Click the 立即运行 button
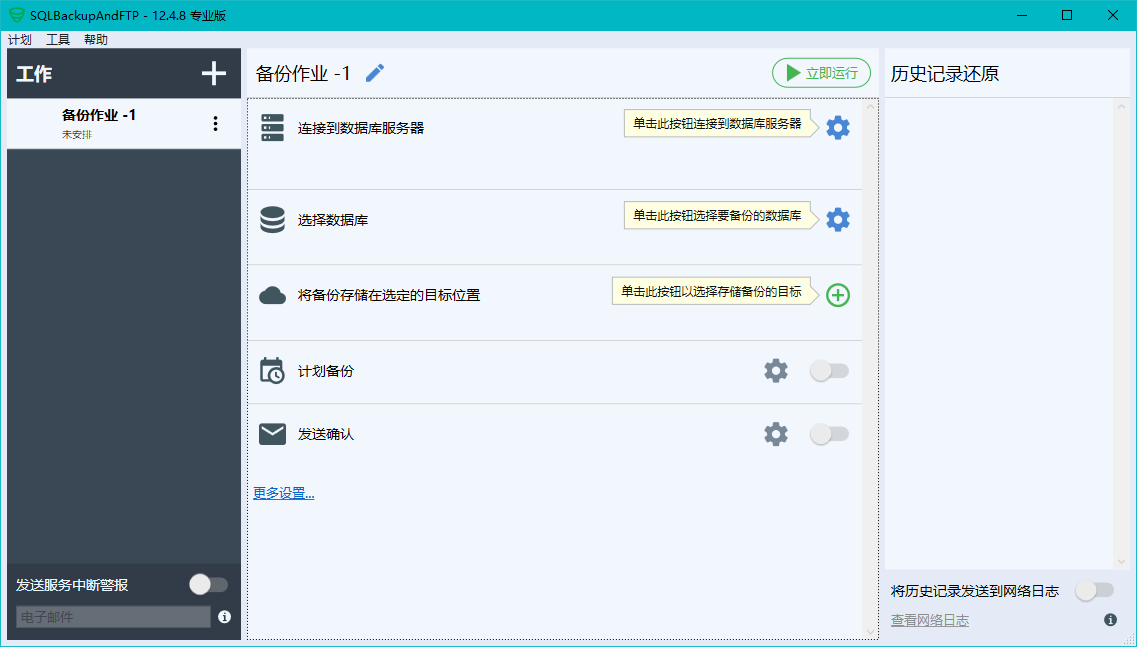 tap(822, 73)
